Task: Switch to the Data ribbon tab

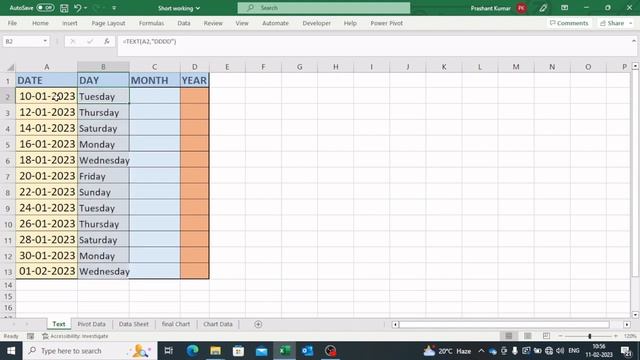Action: 184,23
